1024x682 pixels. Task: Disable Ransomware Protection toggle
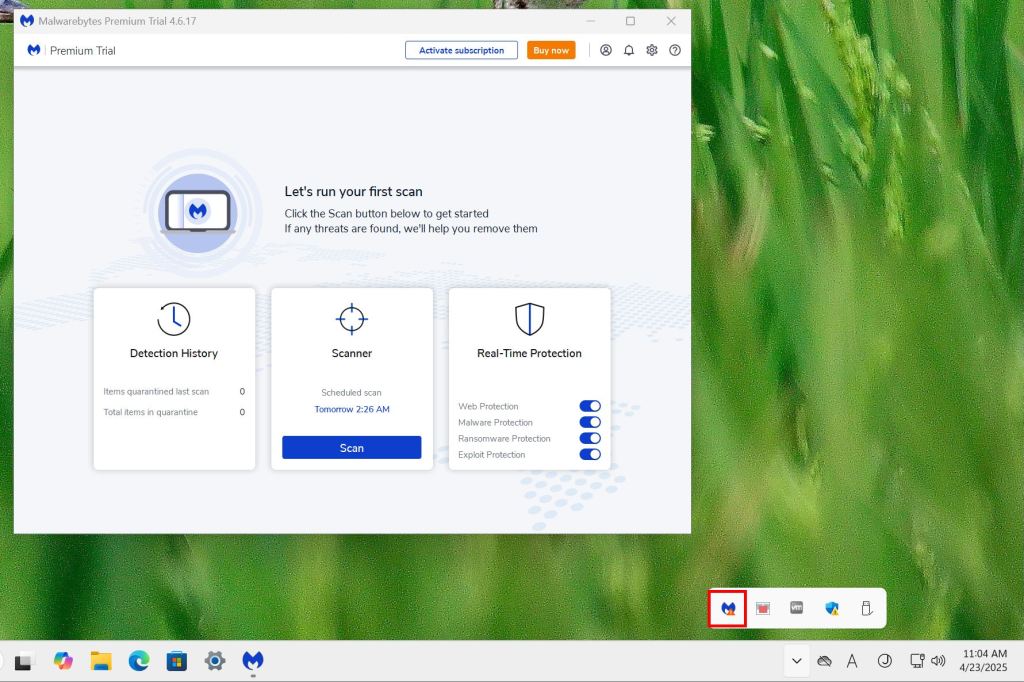tap(590, 438)
